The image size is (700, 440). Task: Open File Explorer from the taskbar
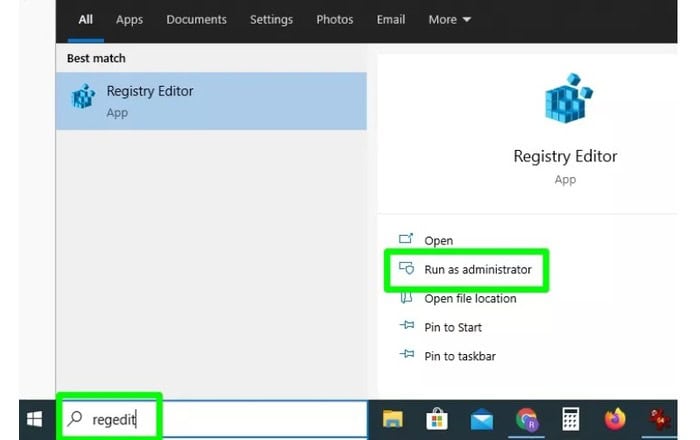(392, 419)
